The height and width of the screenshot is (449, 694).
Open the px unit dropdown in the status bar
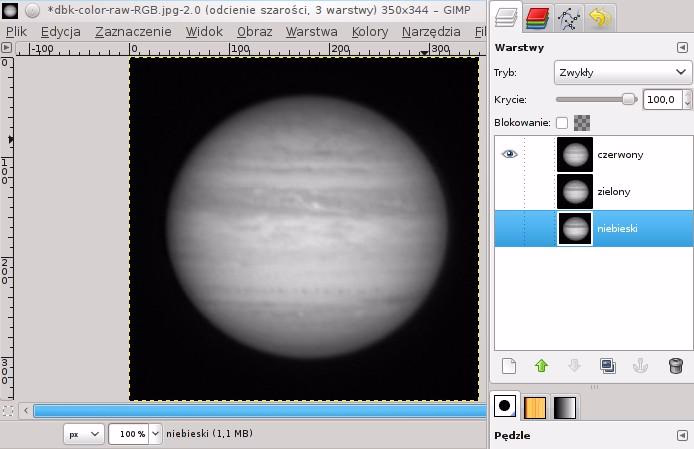[83, 434]
